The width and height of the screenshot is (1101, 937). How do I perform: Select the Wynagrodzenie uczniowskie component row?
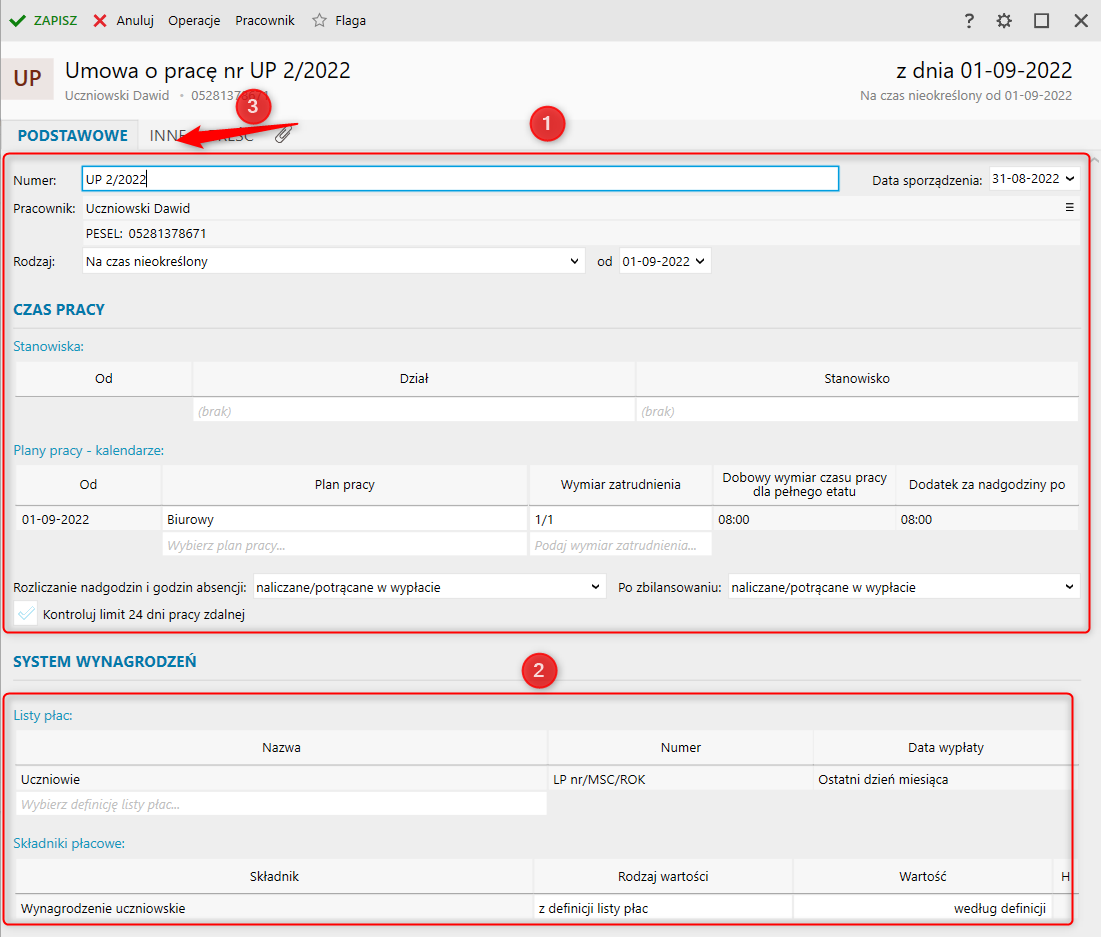[274, 907]
